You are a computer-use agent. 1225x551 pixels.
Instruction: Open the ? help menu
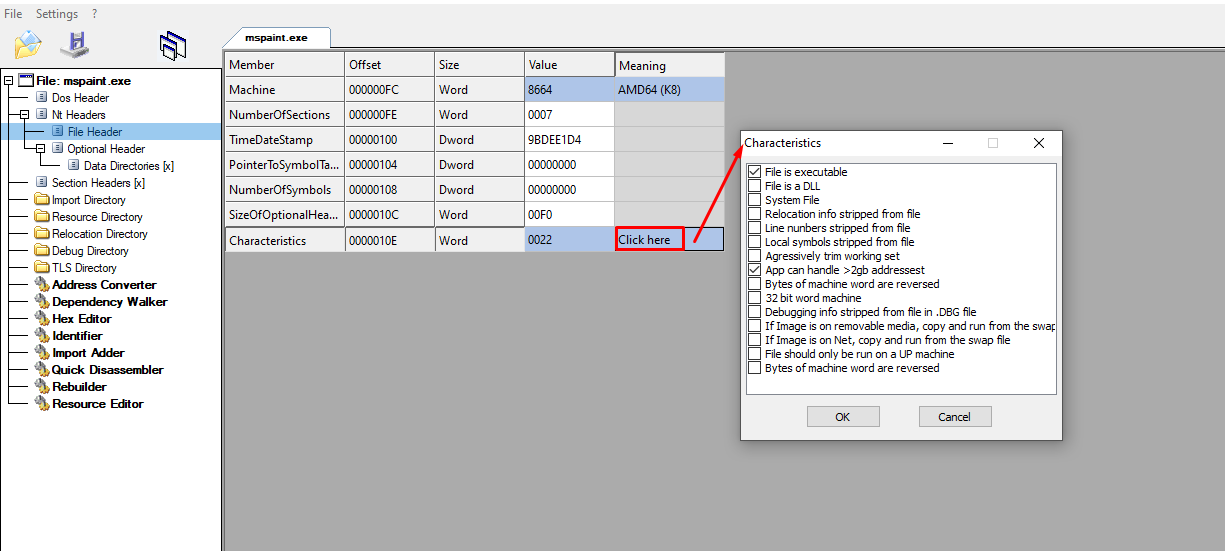pyautogui.click(x=95, y=14)
